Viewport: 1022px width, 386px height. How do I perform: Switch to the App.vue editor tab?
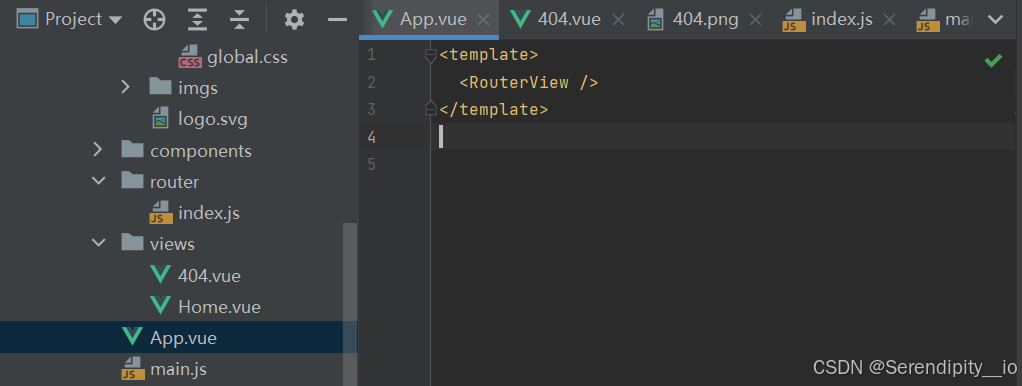(x=429, y=20)
